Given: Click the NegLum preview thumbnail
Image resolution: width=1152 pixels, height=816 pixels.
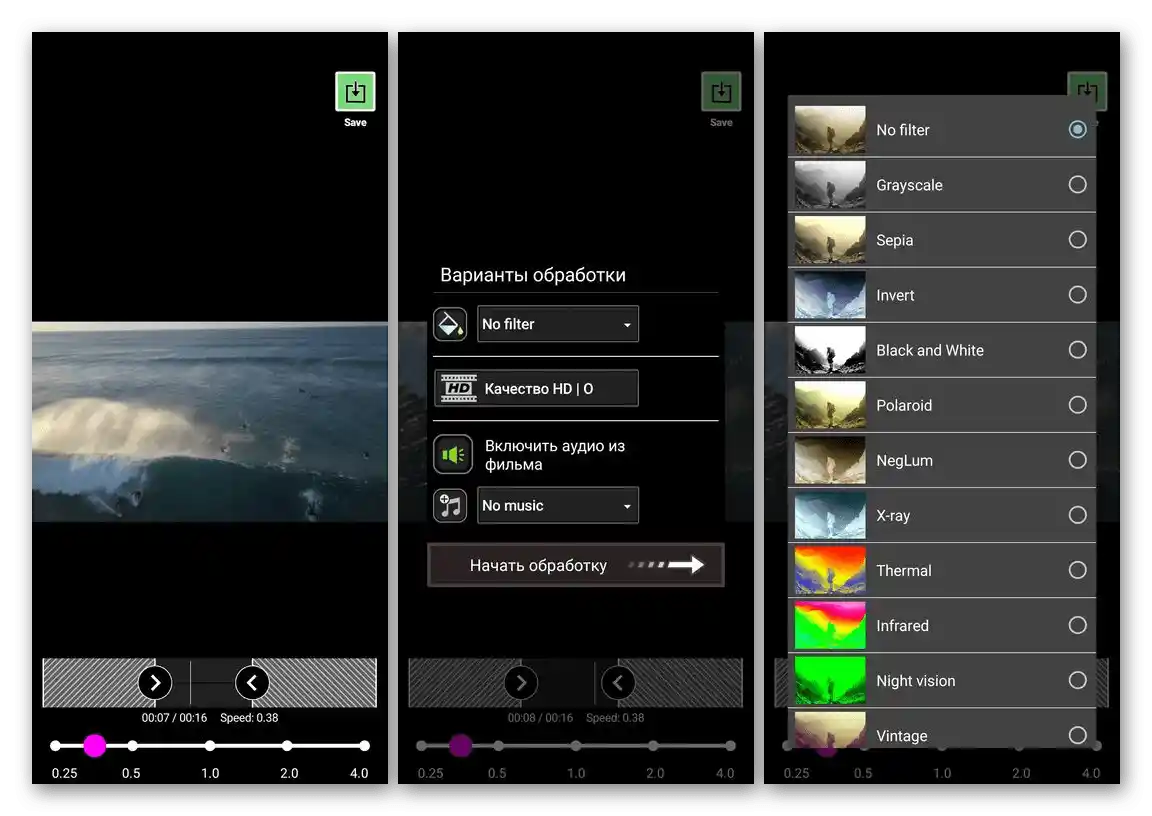Looking at the screenshot, I should click(830, 460).
